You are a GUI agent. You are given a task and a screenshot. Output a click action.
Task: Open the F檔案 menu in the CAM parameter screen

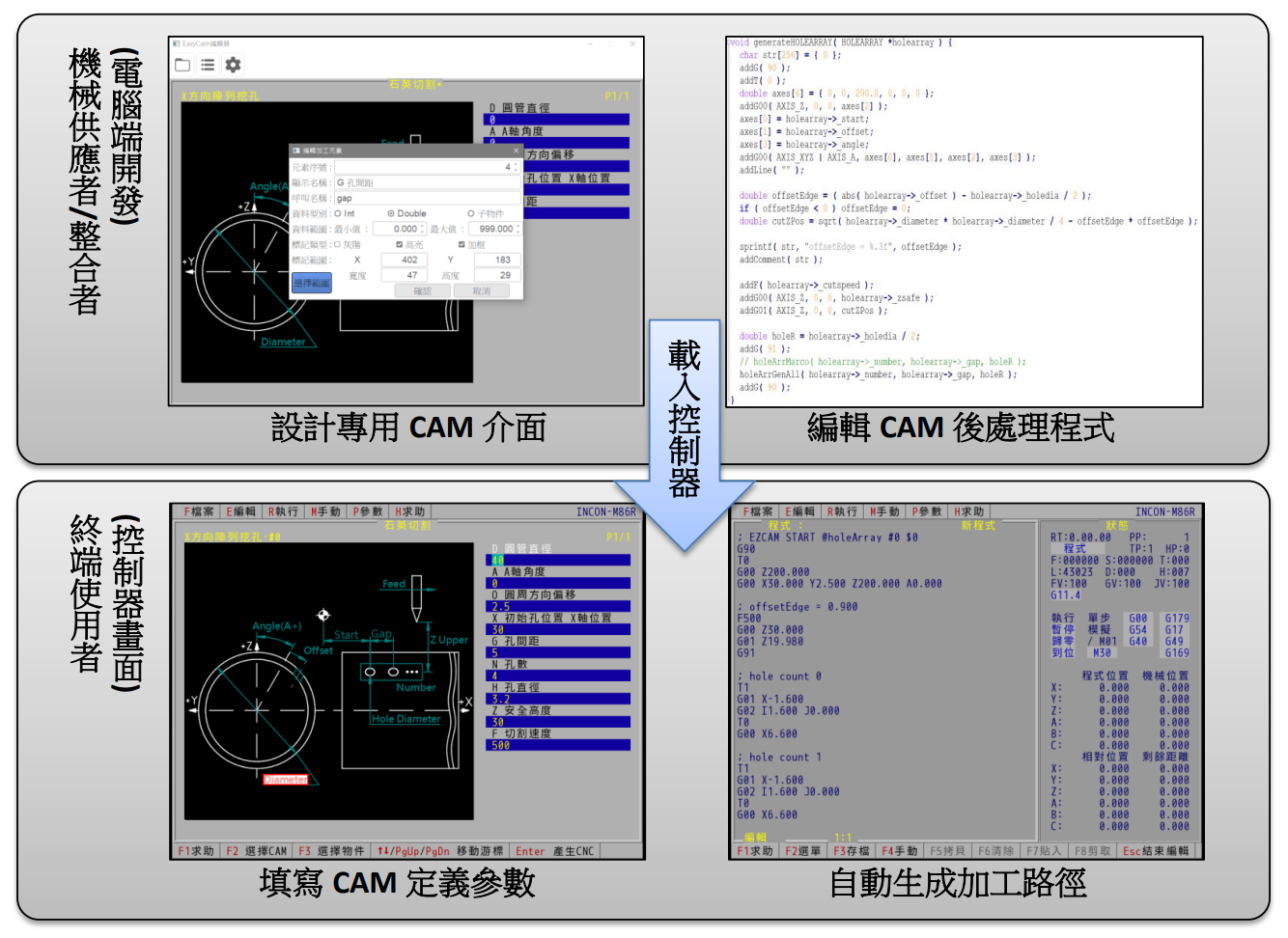198,511
